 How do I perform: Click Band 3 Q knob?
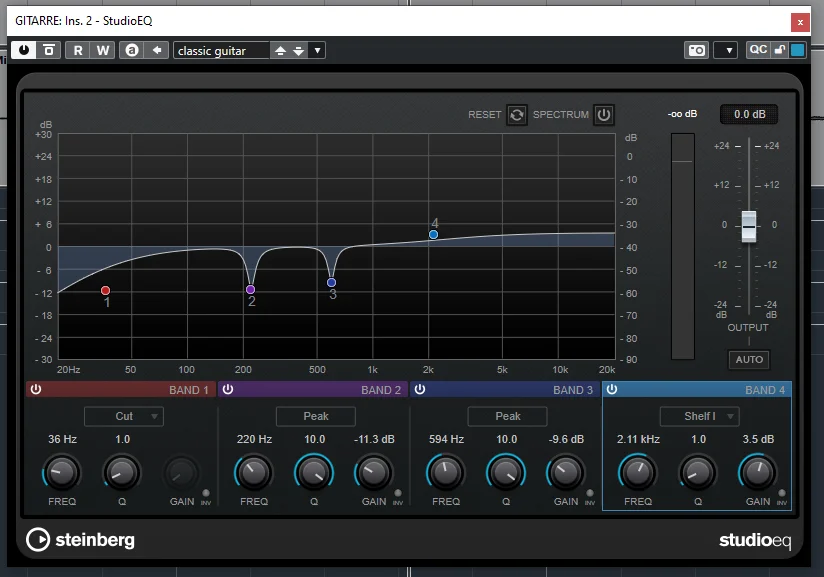506,472
